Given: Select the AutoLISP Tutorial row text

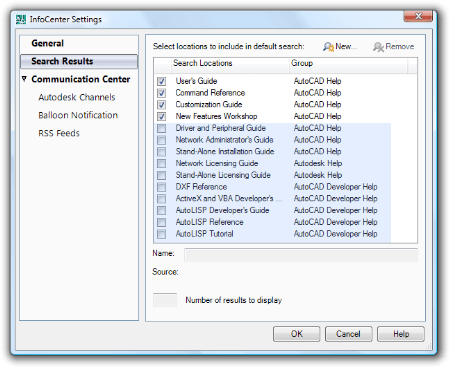Looking at the screenshot, I should (x=205, y=234).
